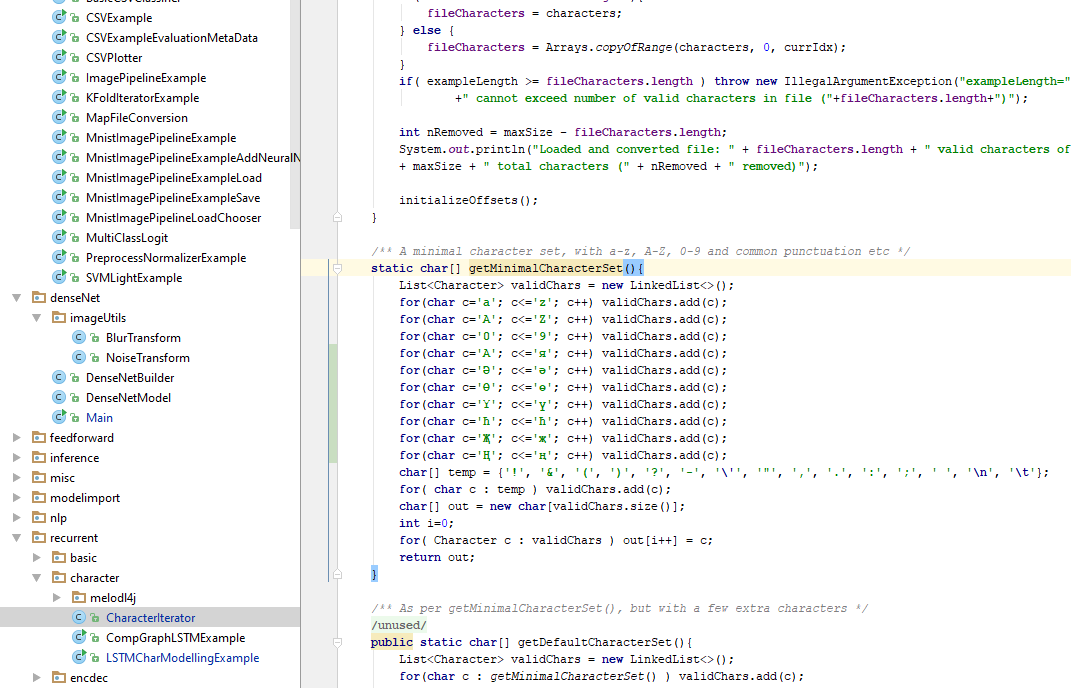Select MnistImagePipelineExampleLoad file

tap(173, 178)
